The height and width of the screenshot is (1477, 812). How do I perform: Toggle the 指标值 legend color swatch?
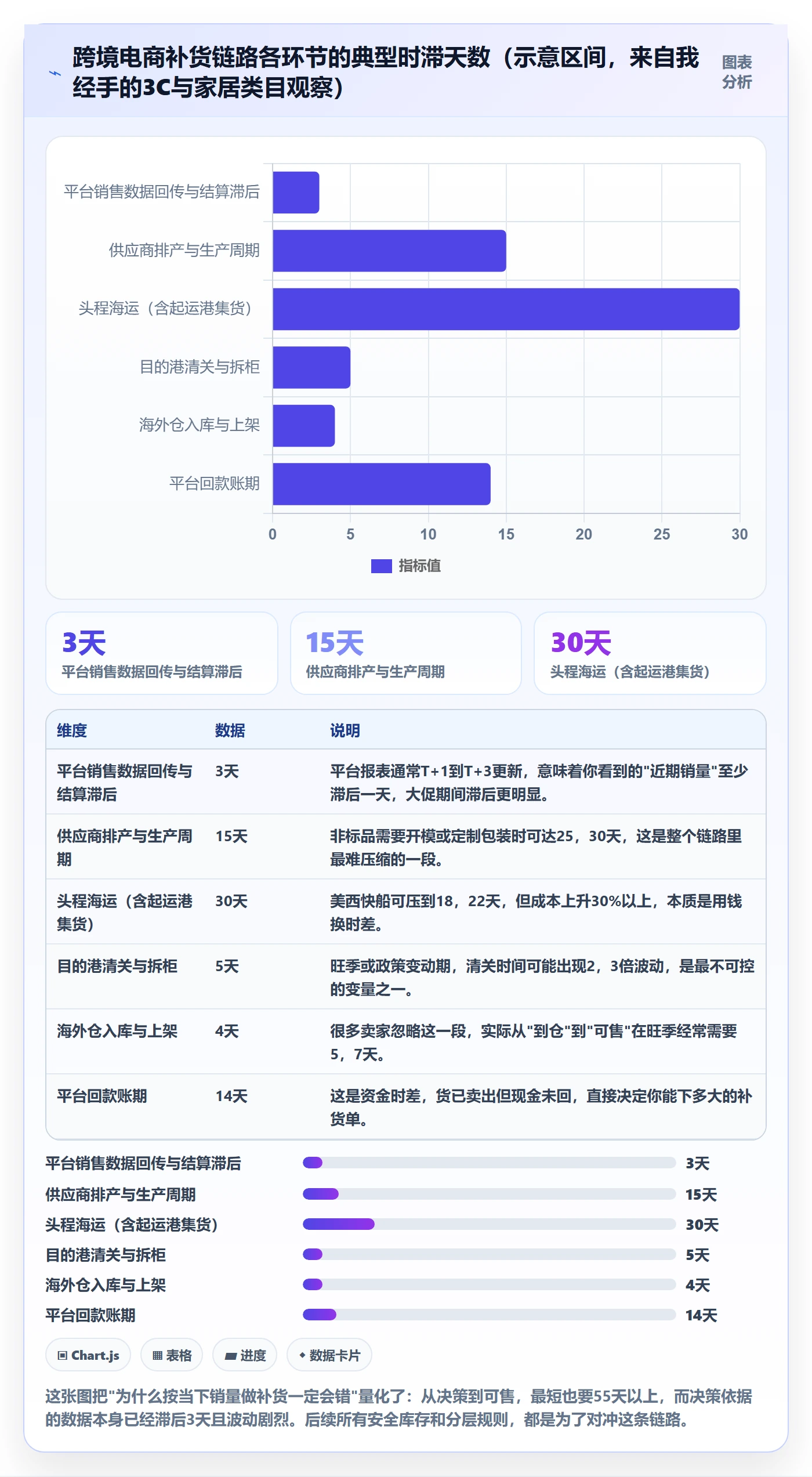point(381,566)
